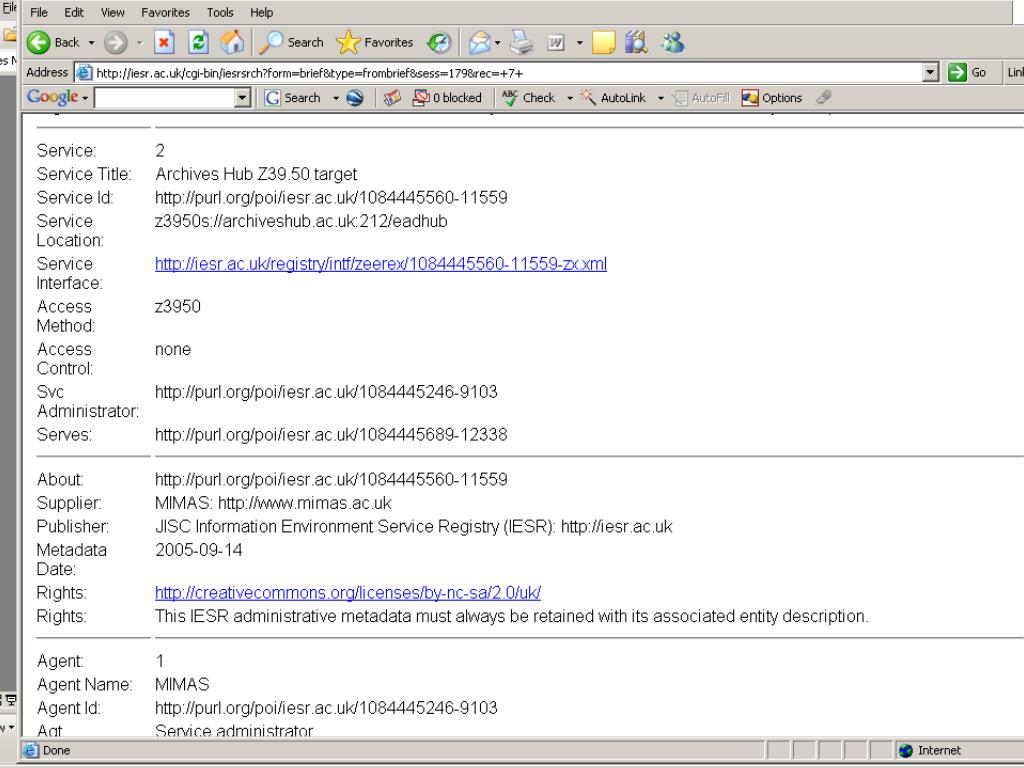Open the Tools menu
The width and height of the screenshot is (1024, 768).
click(x=220, y=12)
